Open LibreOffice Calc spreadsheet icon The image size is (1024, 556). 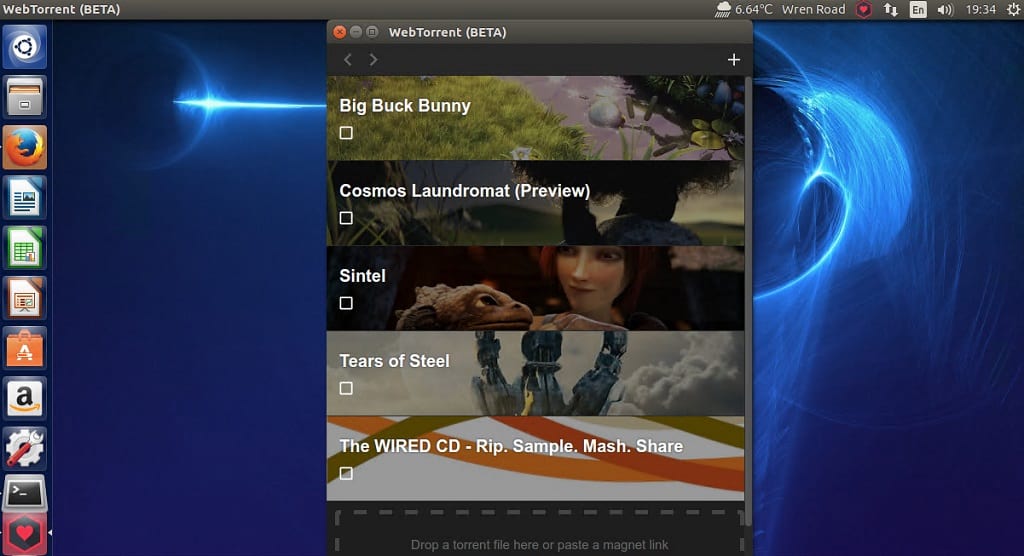click(24, 248)
